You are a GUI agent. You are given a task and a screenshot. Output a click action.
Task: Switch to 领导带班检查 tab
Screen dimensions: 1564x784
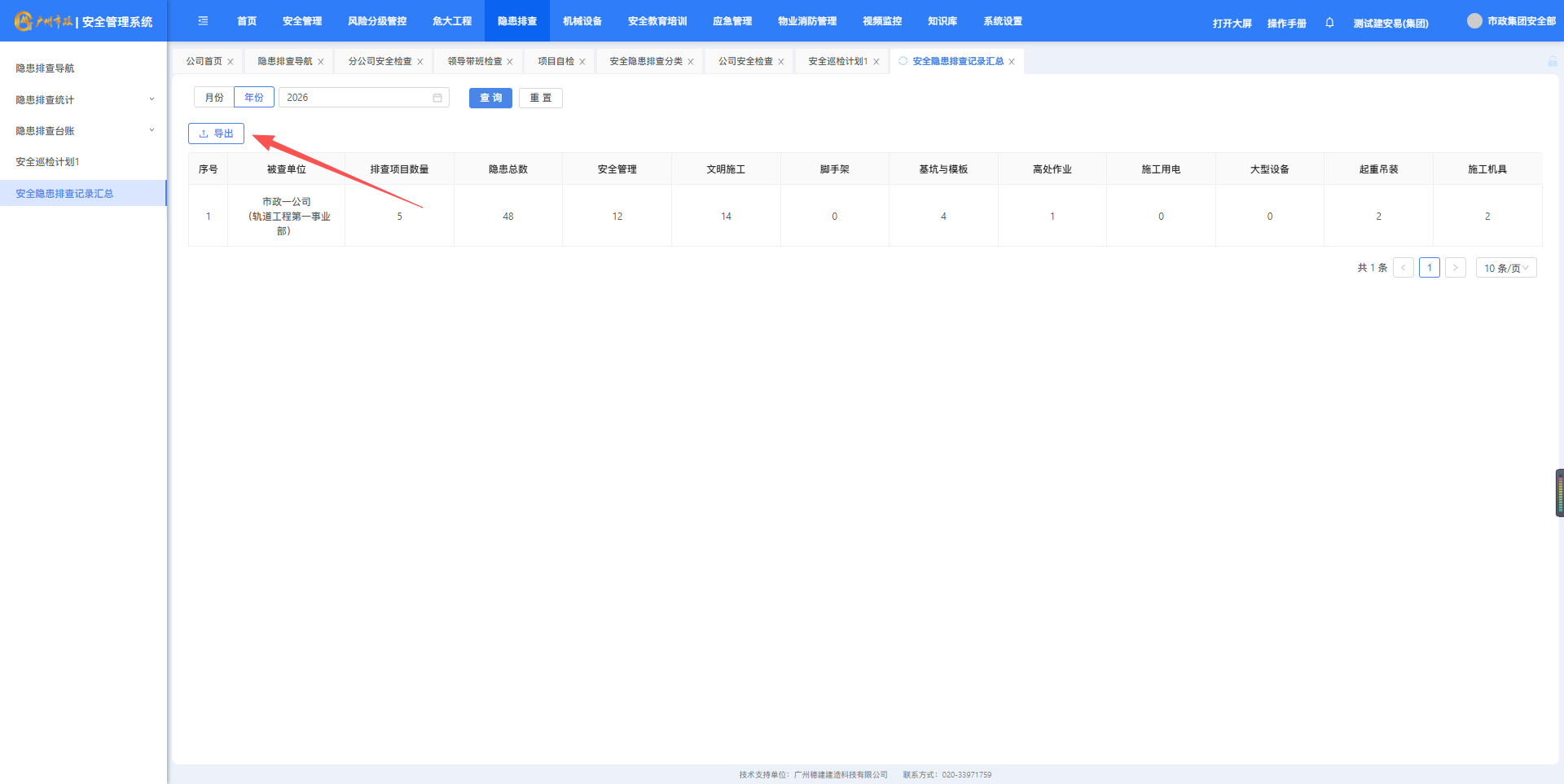(474, 61)
